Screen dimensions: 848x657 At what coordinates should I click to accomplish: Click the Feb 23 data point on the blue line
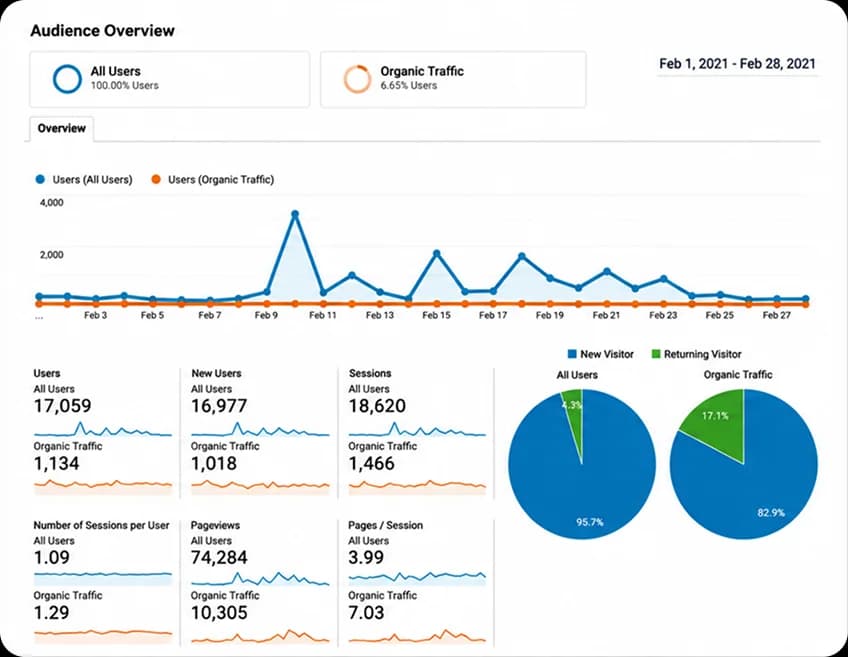[x=664, y=279]
